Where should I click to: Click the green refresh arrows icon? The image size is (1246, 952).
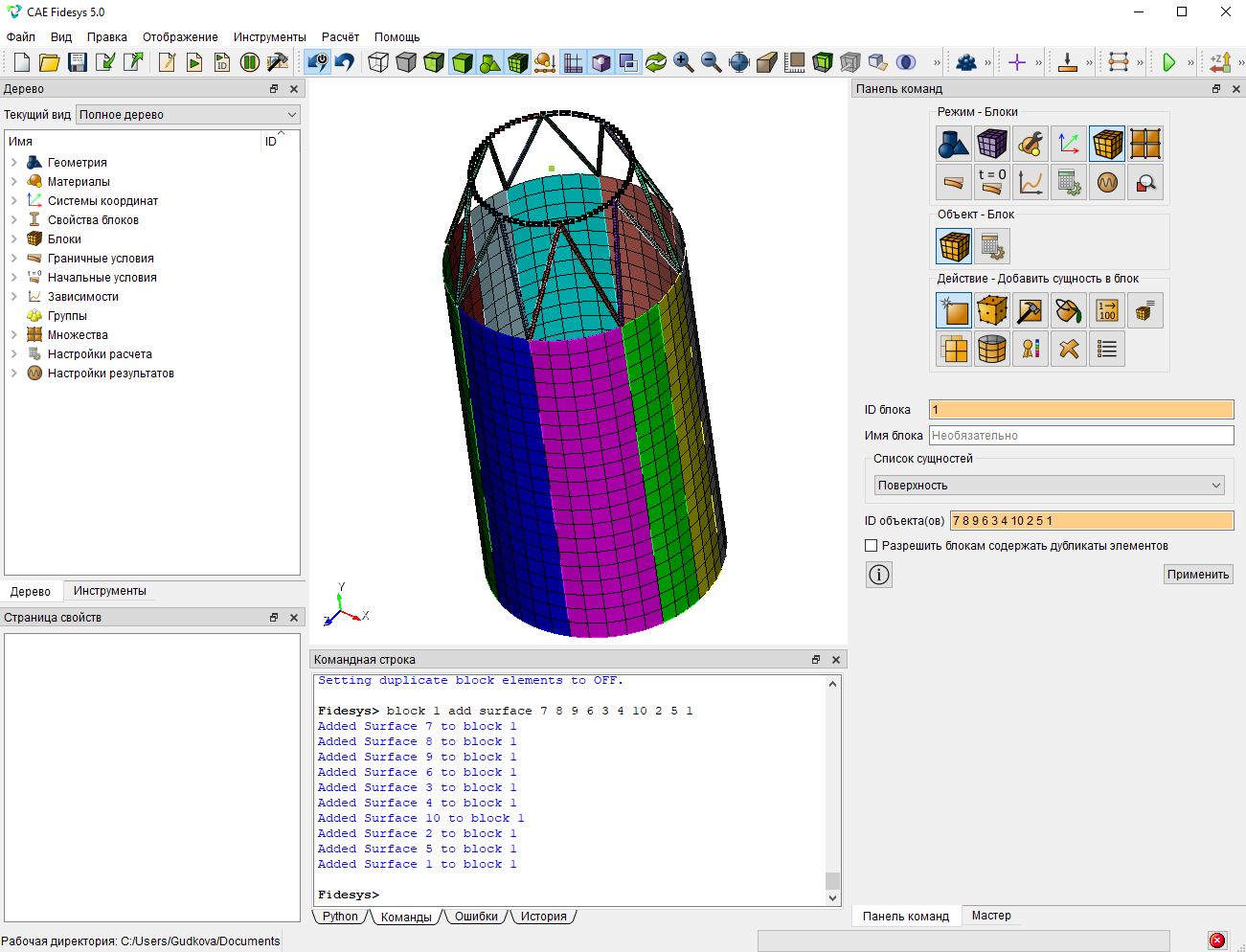pos(656,62)
